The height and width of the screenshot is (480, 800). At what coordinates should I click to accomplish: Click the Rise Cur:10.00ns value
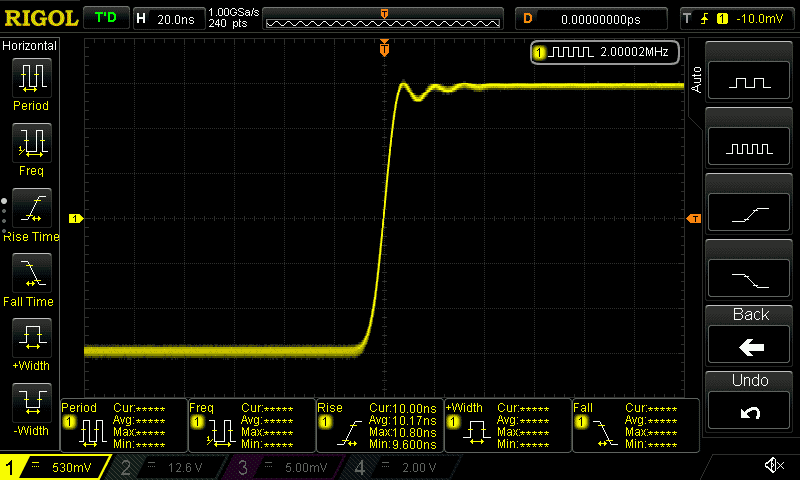(403, 408)
